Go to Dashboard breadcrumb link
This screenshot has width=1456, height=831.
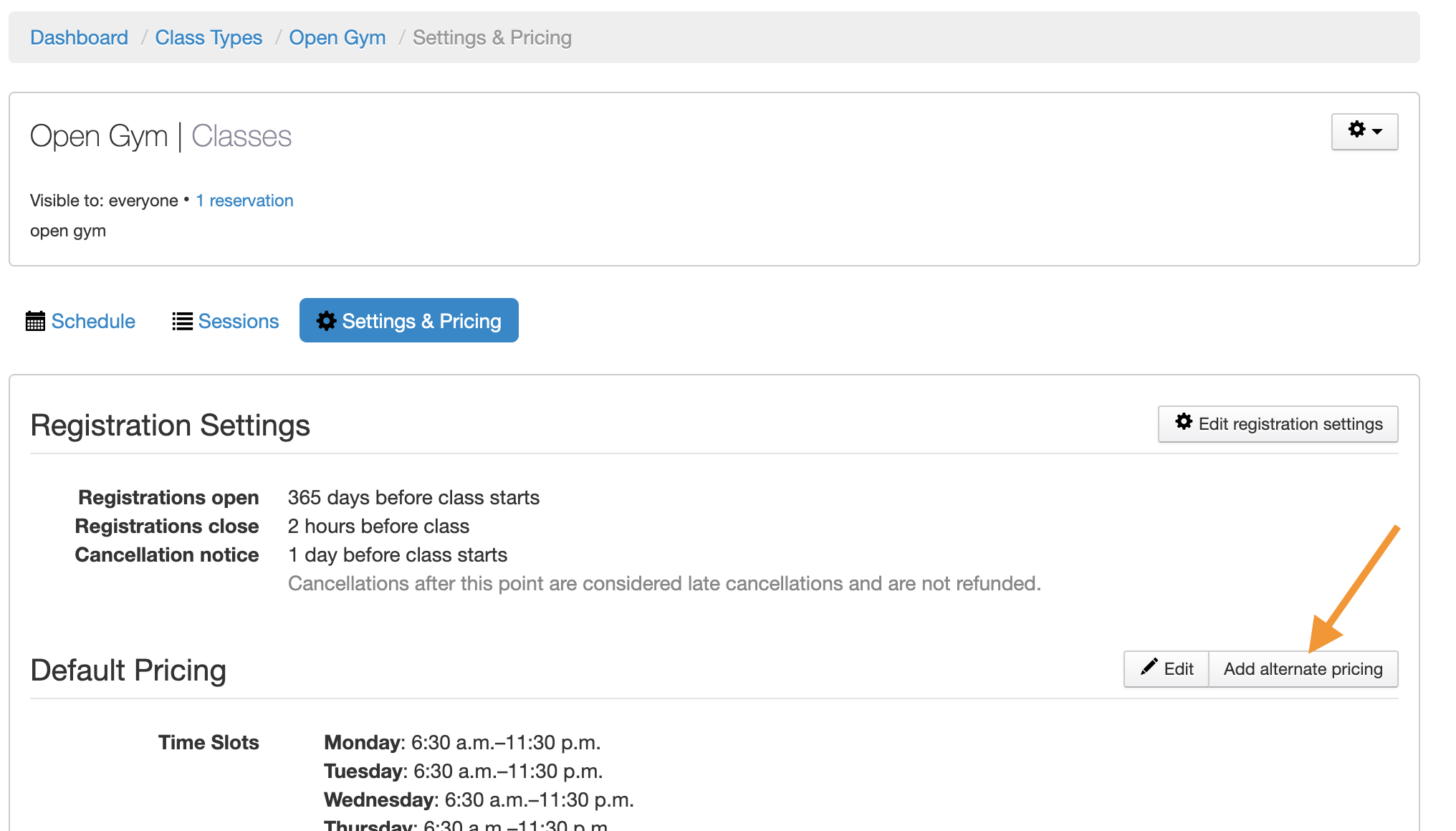click(79, 37)
